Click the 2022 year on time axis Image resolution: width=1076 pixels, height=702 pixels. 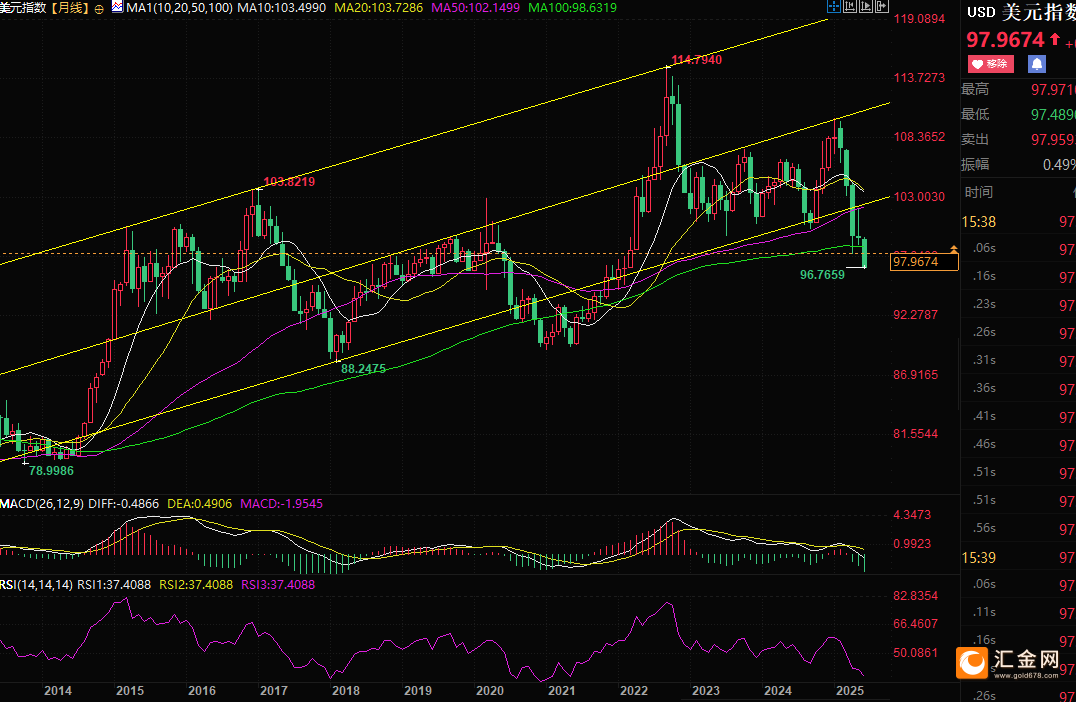tap(633, 690)
